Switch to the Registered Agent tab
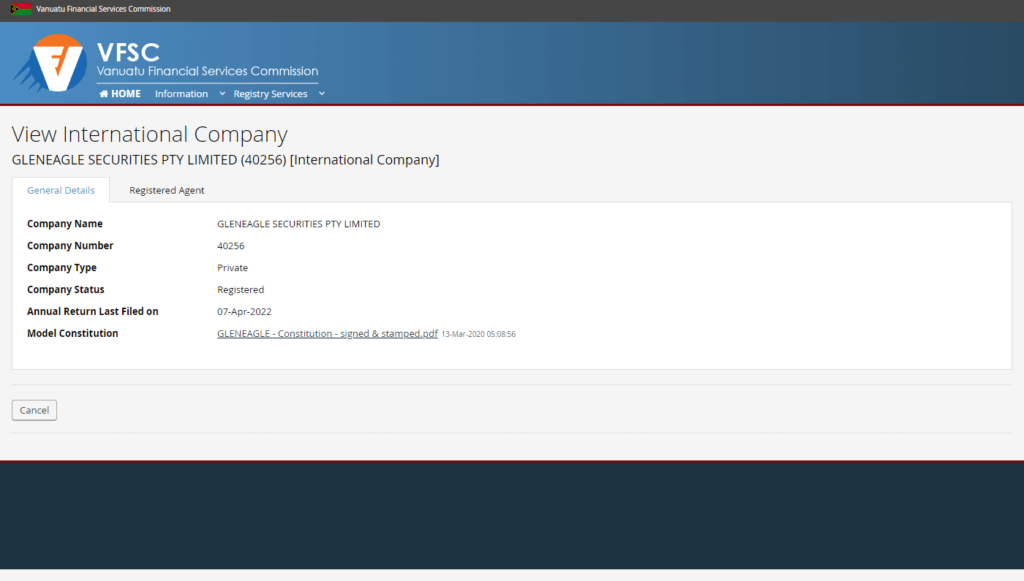 coord(167,190)
